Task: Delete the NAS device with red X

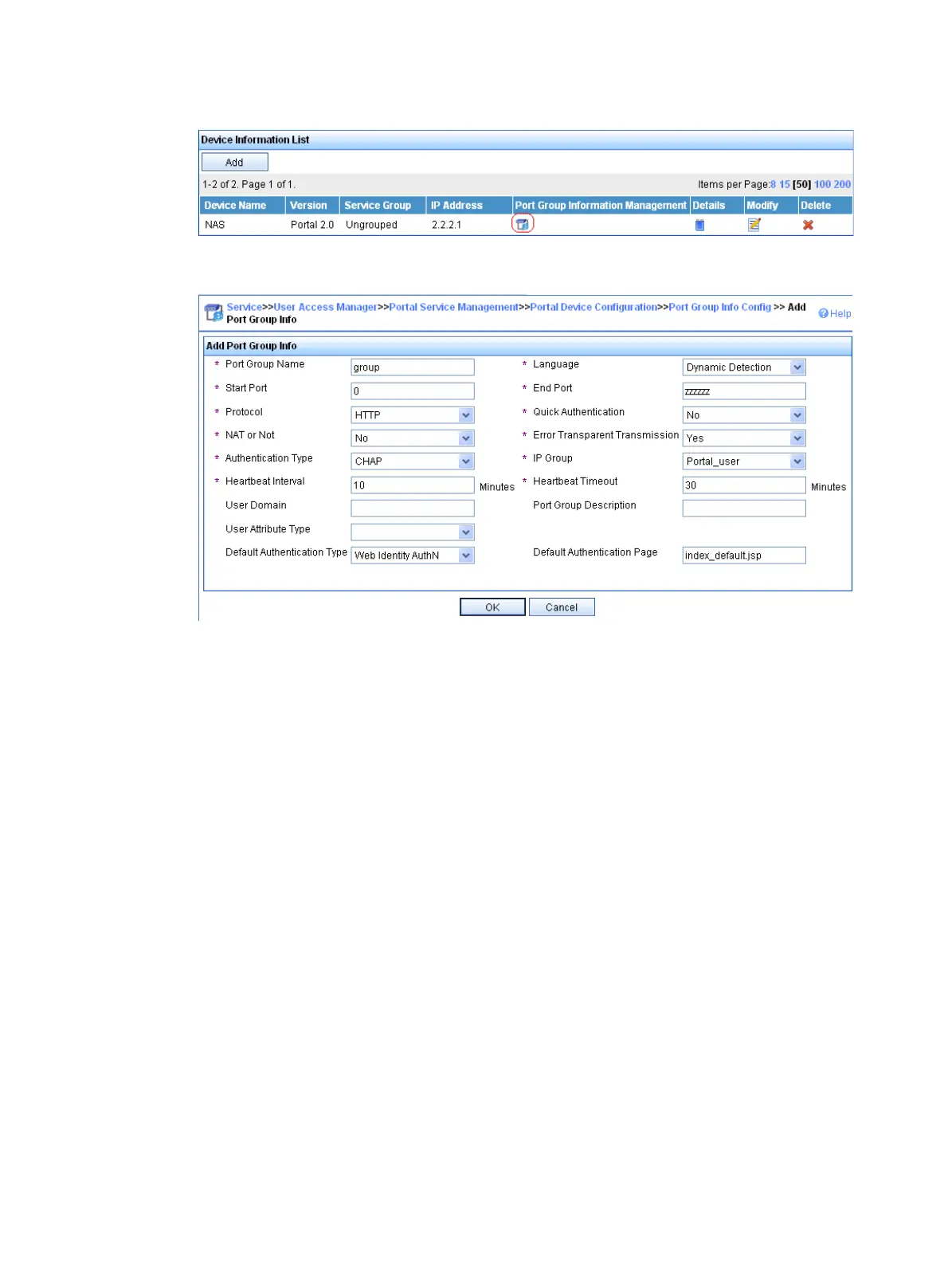Action: pos(808,226)
